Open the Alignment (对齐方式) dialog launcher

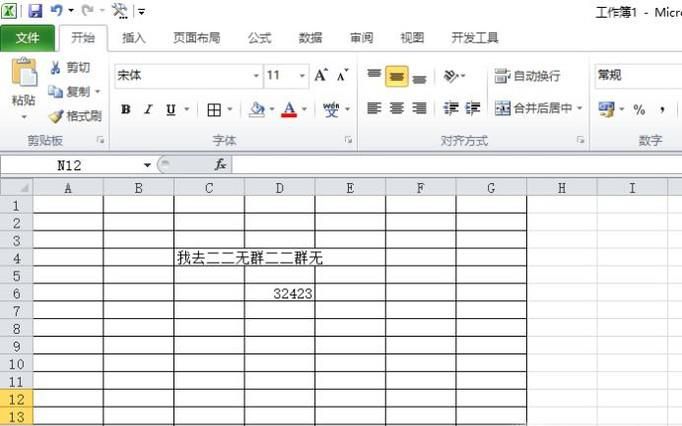pos(580,140)
